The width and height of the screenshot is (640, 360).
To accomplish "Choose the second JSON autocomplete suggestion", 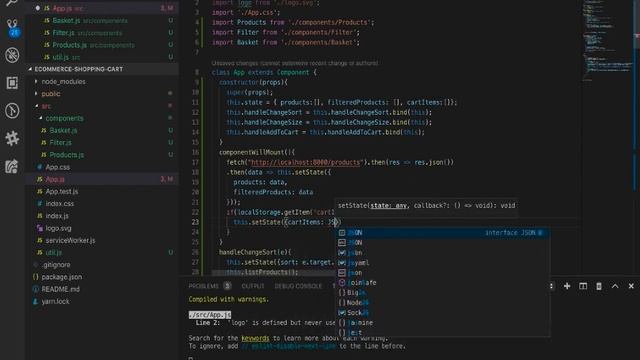I will (x=442, y=242).
